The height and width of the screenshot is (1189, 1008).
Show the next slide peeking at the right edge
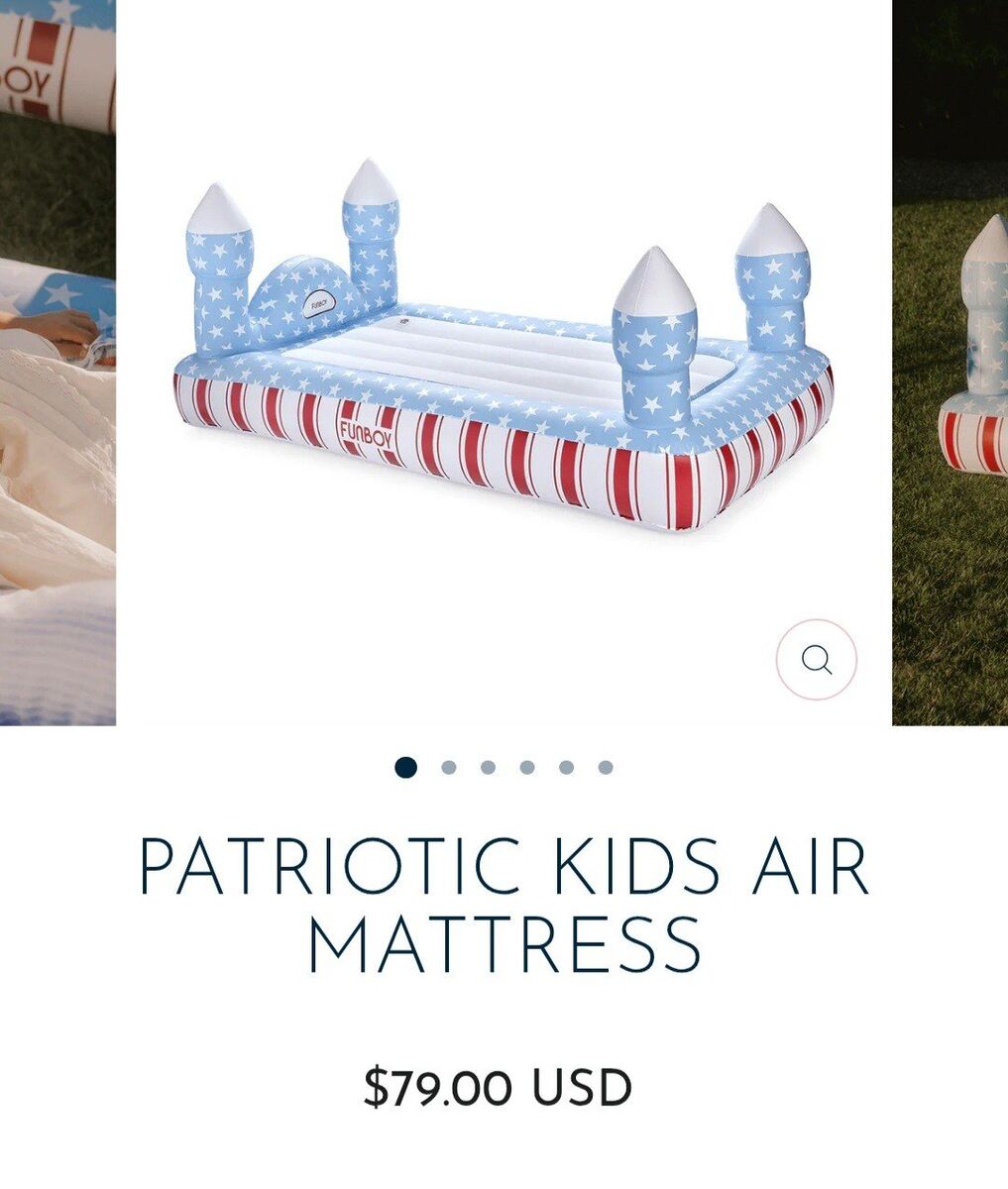click(x=951, y=363)
